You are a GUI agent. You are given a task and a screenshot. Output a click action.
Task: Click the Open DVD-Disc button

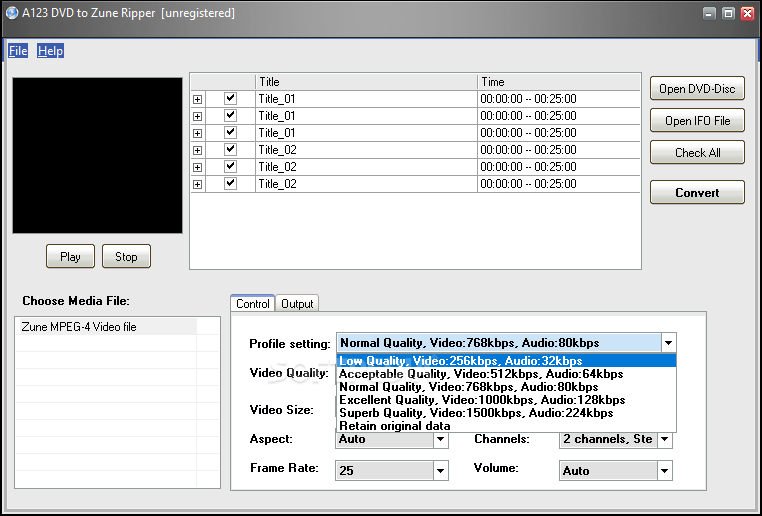click(697, 88)
